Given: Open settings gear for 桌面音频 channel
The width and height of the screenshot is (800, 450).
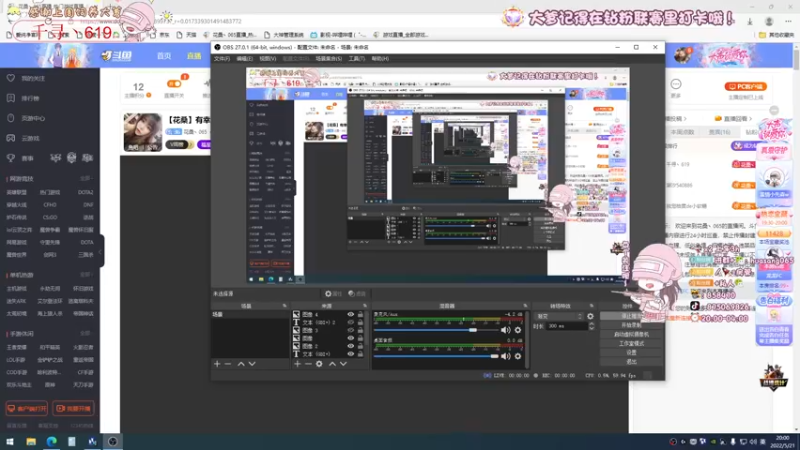Looking at the screenshot, I should [x=518, y=356].
